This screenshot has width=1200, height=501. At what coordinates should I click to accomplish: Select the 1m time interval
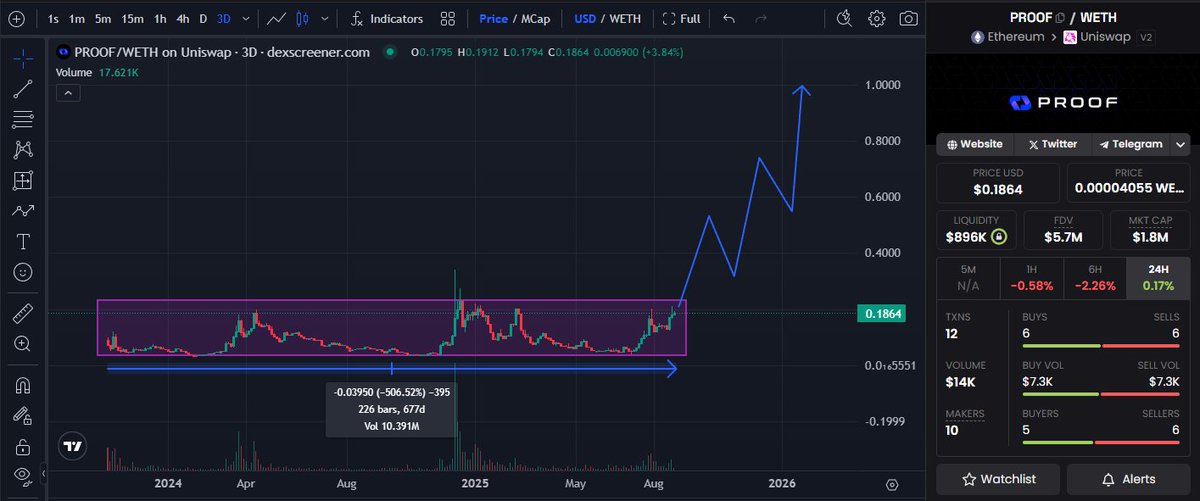pos(77,18)
